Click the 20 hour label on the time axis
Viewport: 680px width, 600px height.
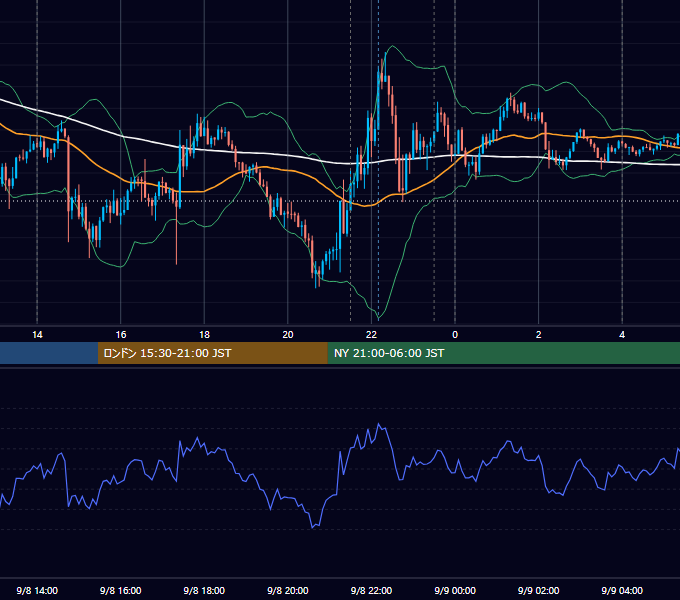pyautogui.click(x=288, y=335)
